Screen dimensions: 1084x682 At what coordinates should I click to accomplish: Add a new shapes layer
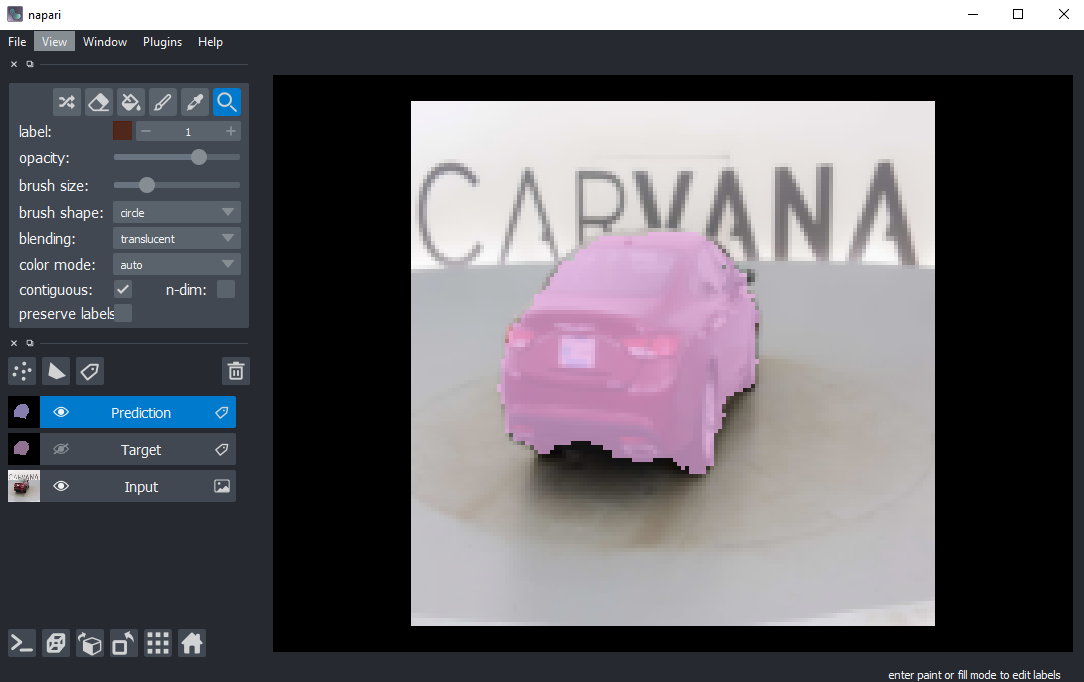pyautogui.click(x=56, y=371)
